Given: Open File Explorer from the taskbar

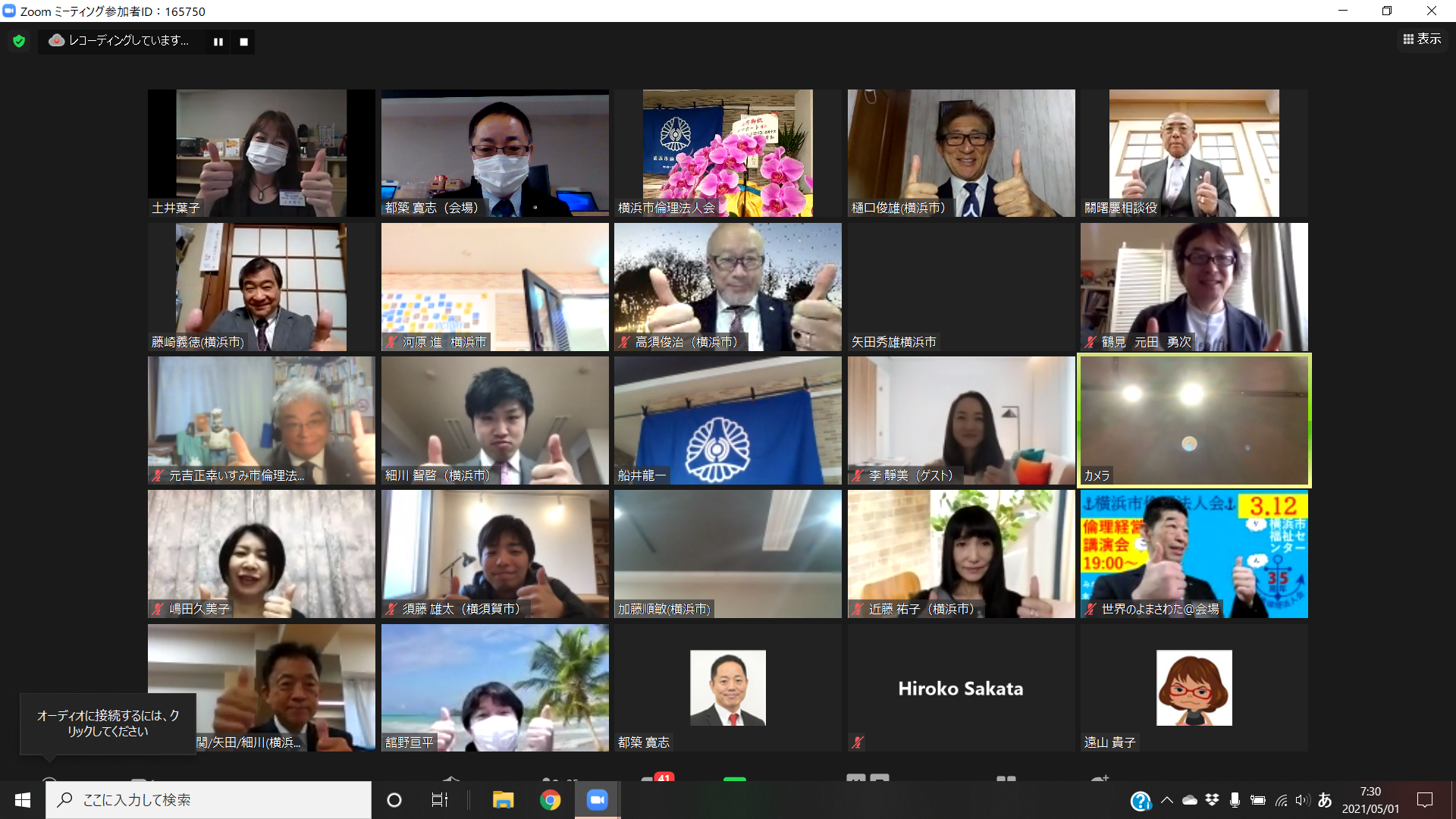Looking at the screenshot, I should pos(503,800).
